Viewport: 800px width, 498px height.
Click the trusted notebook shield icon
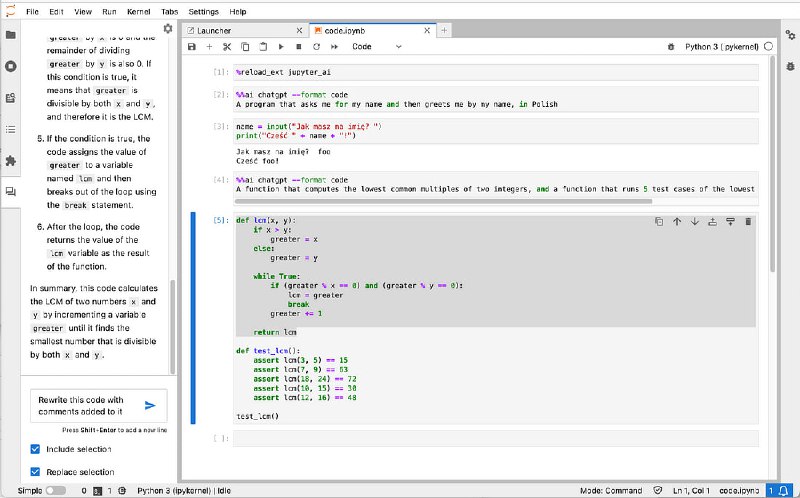click(658, 491)
